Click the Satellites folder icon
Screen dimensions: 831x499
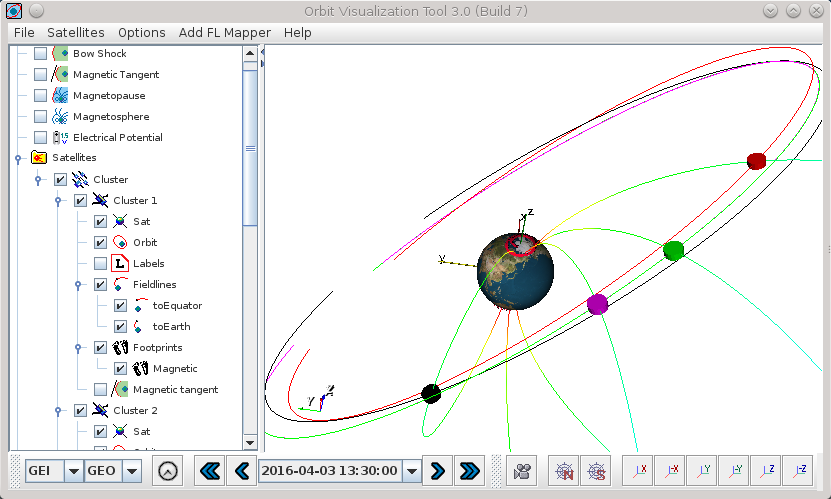(x=39, y=158)
